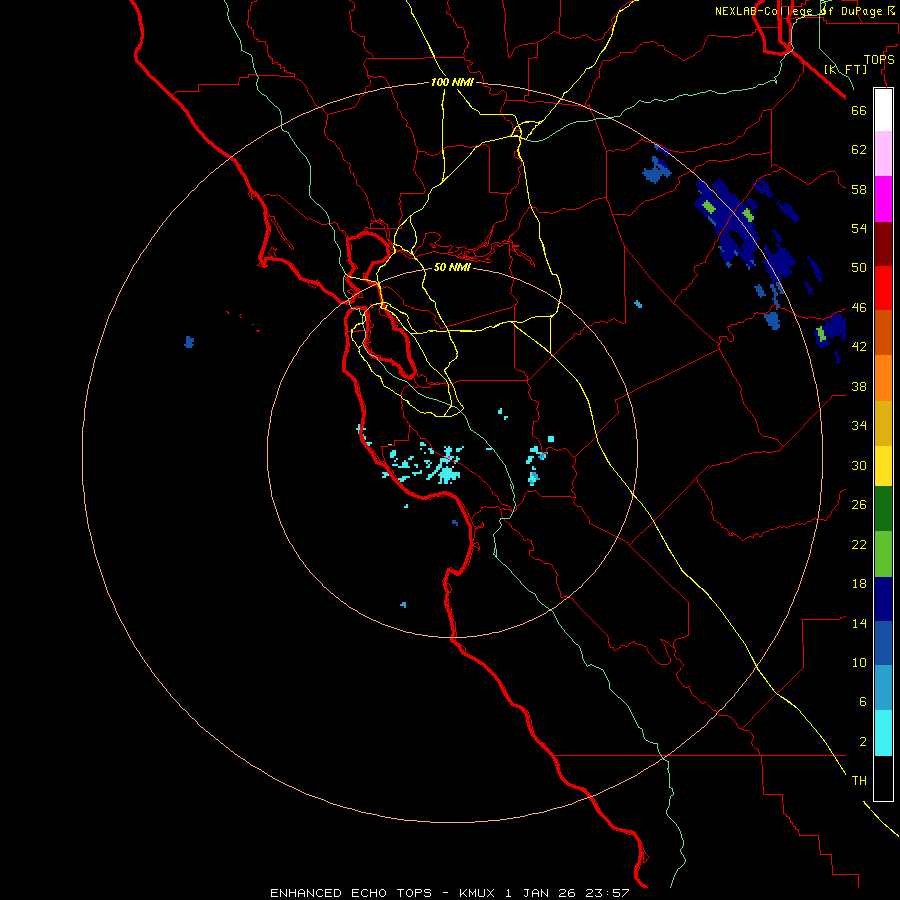Click the legend value 26
The width and height of the screenshot is (900, 900).
tap(859, 505)
